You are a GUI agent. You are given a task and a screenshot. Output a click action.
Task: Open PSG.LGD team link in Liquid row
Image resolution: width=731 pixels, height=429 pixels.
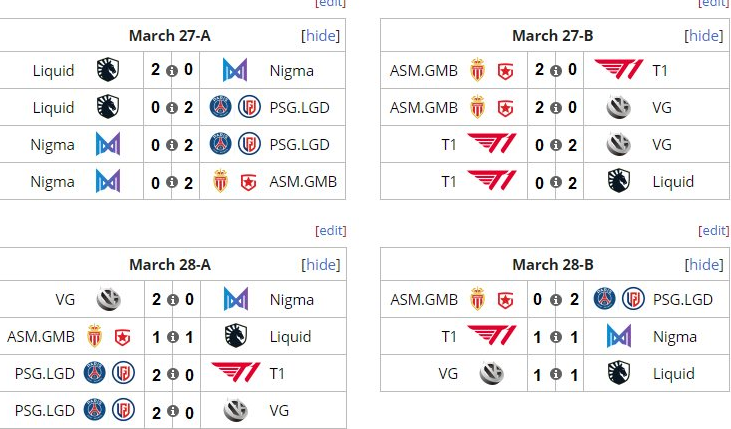click(x=299, y=108)
